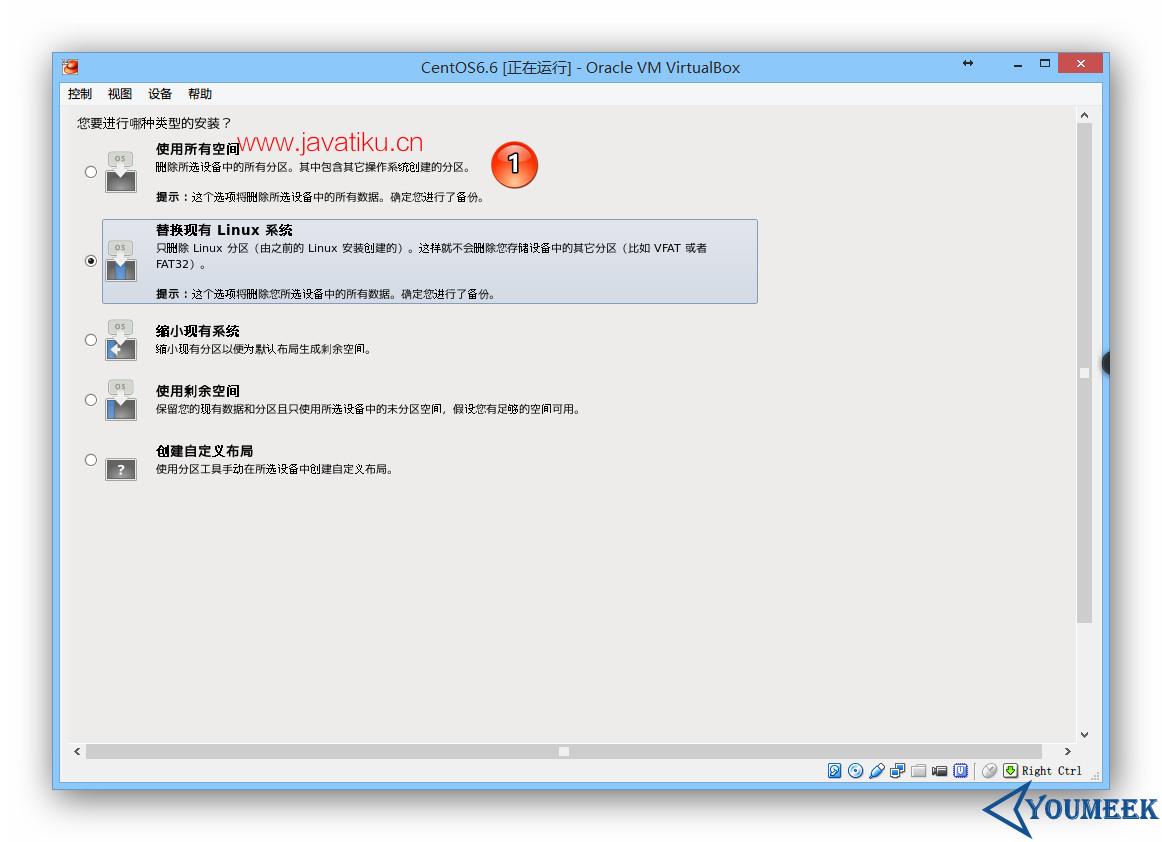Select the 创建自定义布局 radio button
Image resolution: width=1162 pixels, height=842 pixels.
tap(90, 460)
